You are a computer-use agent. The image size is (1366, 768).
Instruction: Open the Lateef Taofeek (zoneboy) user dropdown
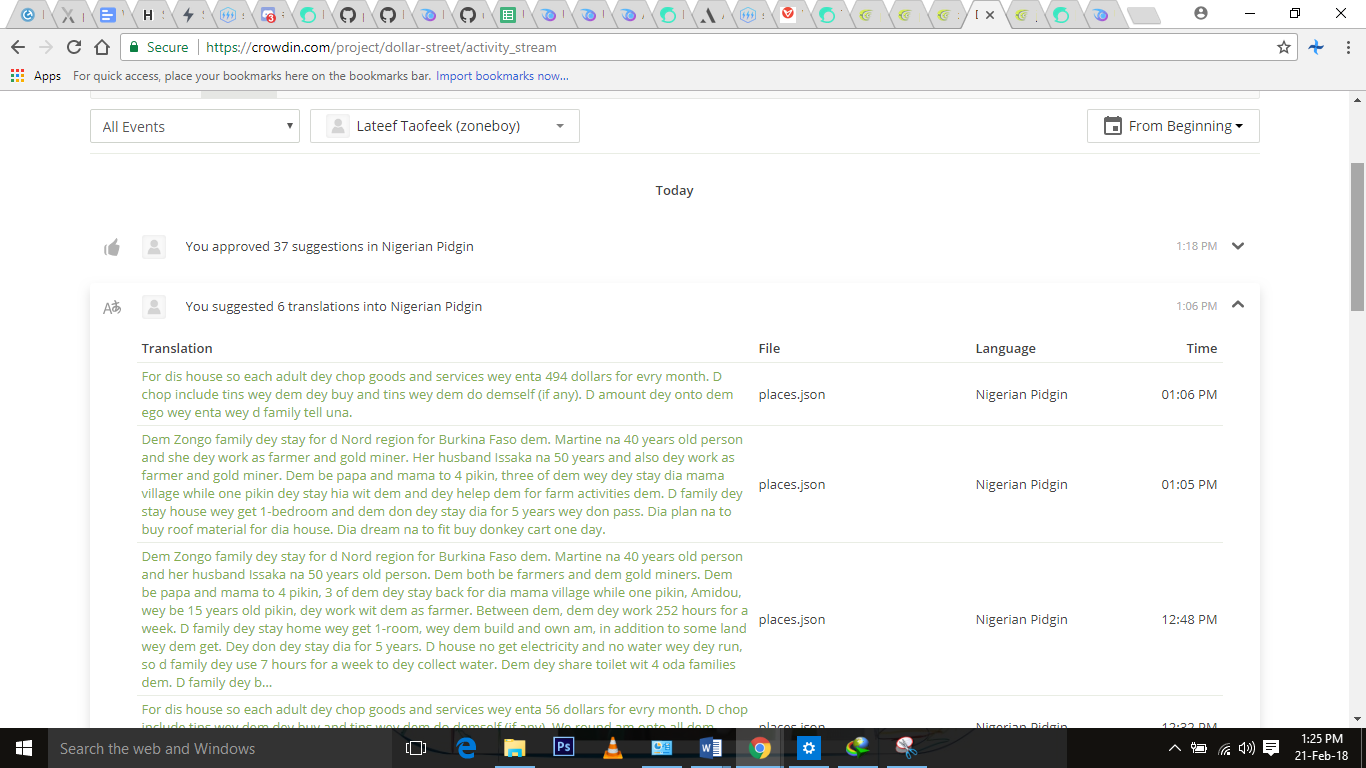pos(445,126)
